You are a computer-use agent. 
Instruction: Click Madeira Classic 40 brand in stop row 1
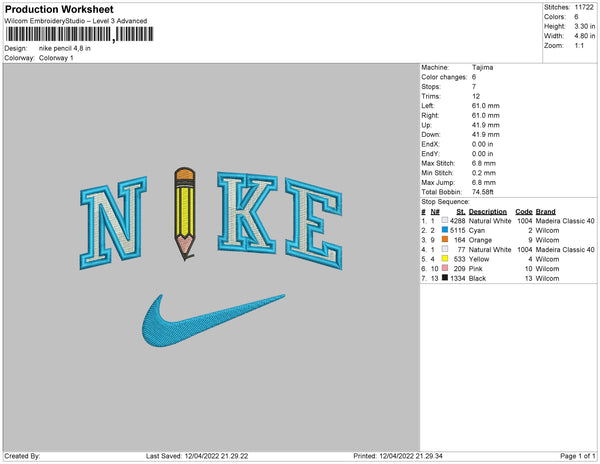(565, 221)
